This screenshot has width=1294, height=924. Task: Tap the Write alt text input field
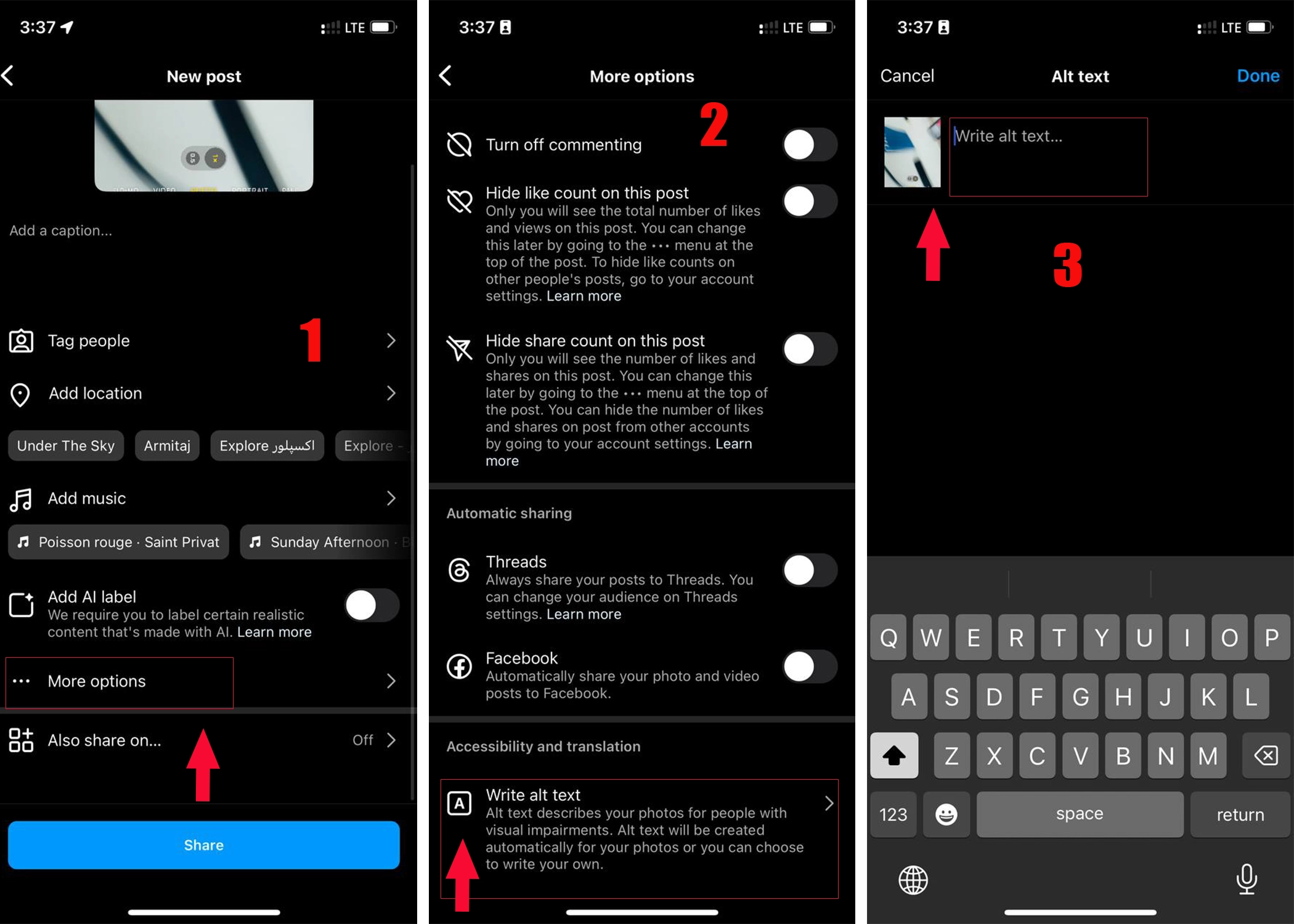tap(1050, 155)
